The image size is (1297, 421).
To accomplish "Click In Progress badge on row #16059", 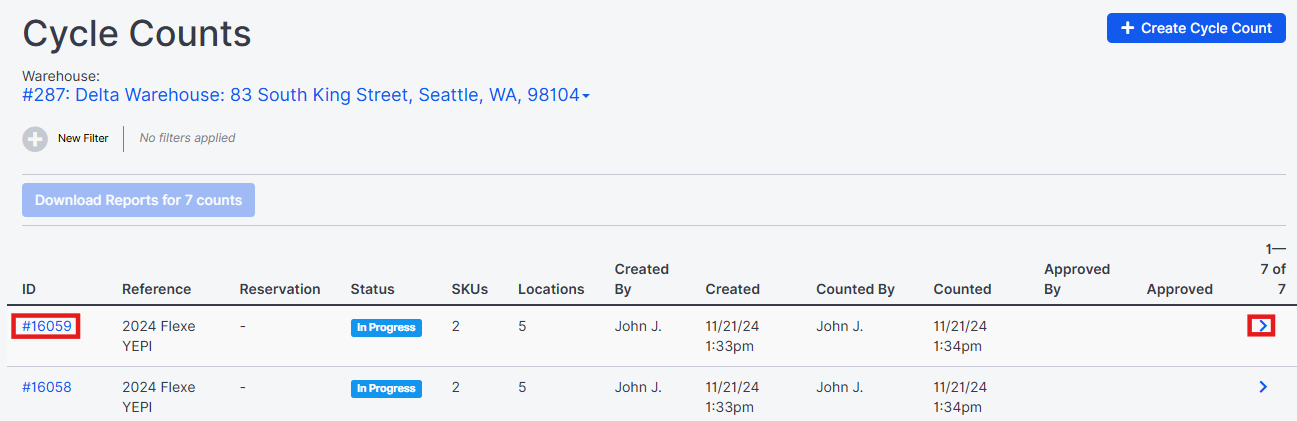I will 386,328.
